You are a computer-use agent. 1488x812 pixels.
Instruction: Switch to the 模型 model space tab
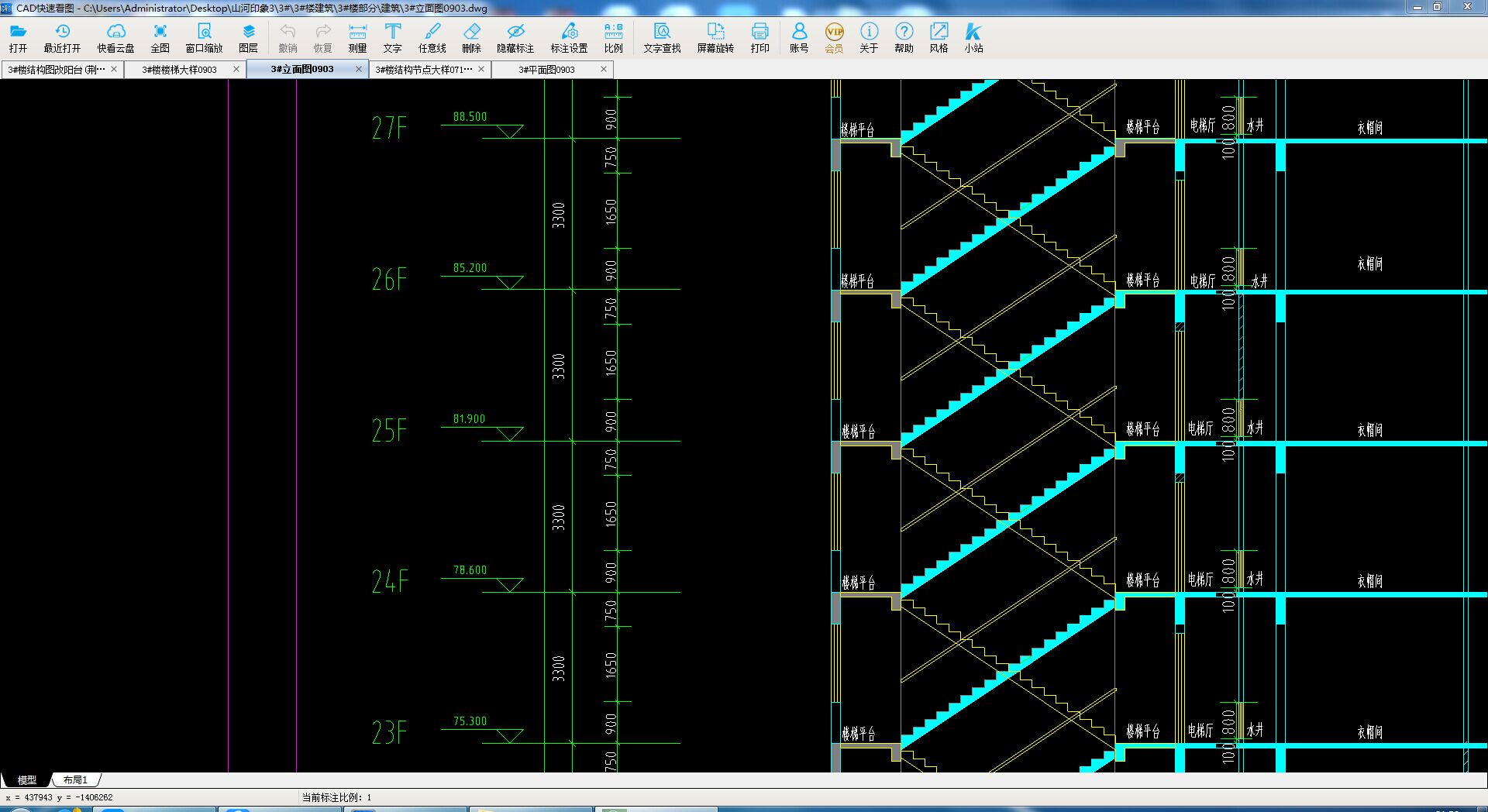click(x=27, y=780)
